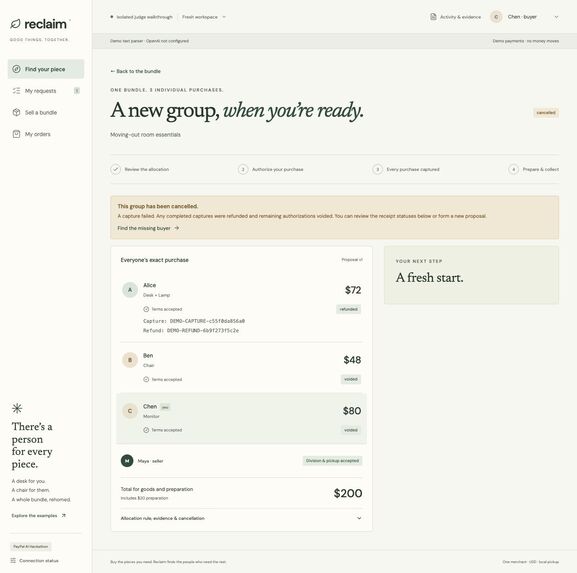577x573 pixels.
Task: Open My orders in sidebar
Action: click(x=46, y=134)
